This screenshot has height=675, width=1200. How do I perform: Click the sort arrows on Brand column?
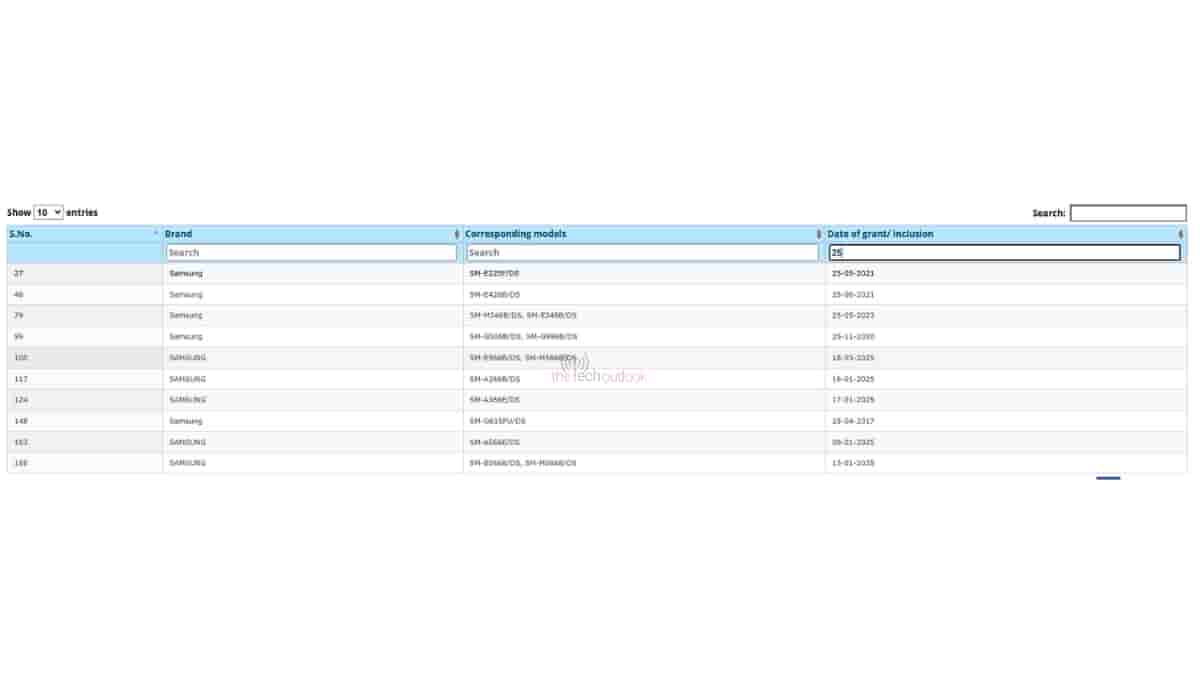[x=457, y=234]
